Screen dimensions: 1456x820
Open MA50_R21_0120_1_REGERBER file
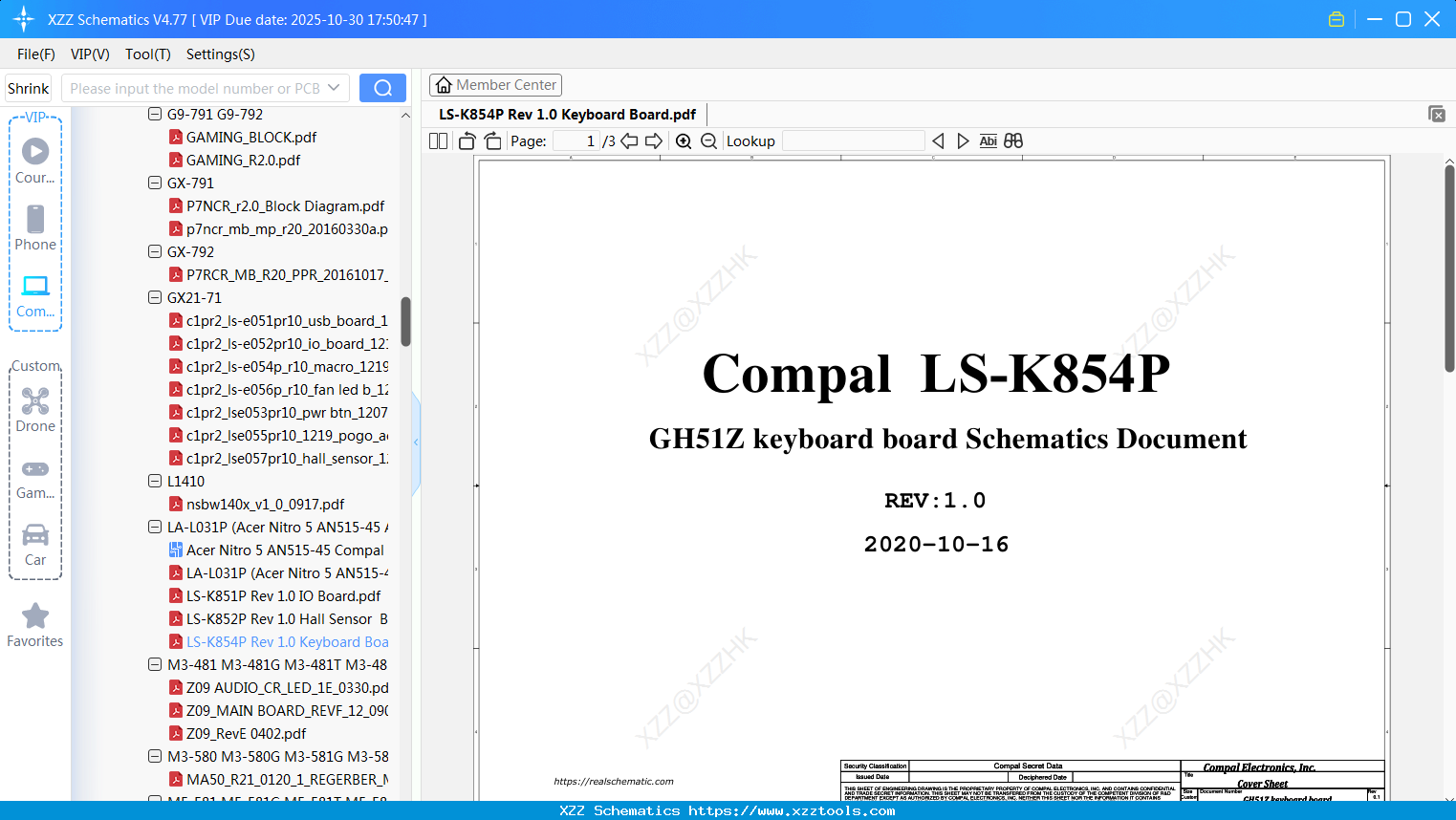(x=278, y=779)
